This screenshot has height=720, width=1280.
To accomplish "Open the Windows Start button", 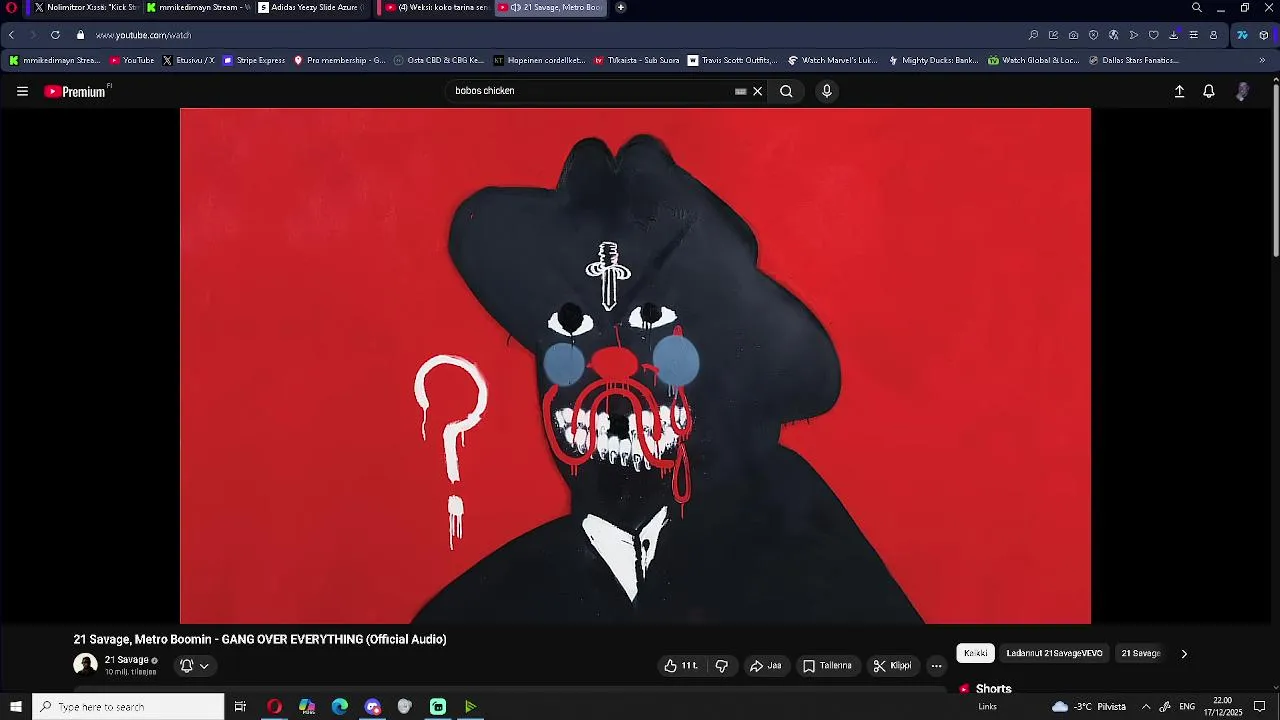I will pyautogui.click(x=16, y=707).
